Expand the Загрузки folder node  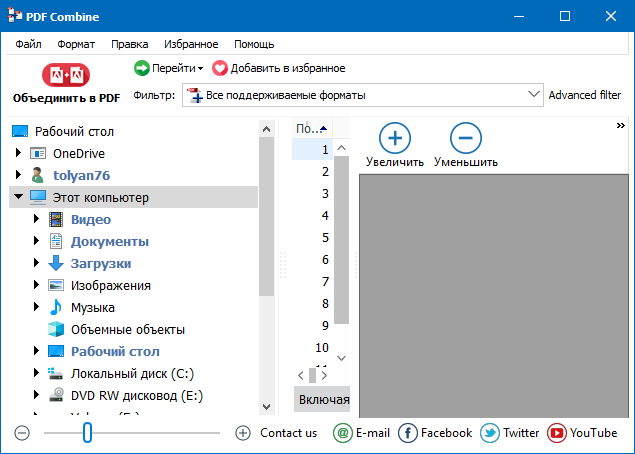point(37,263)
